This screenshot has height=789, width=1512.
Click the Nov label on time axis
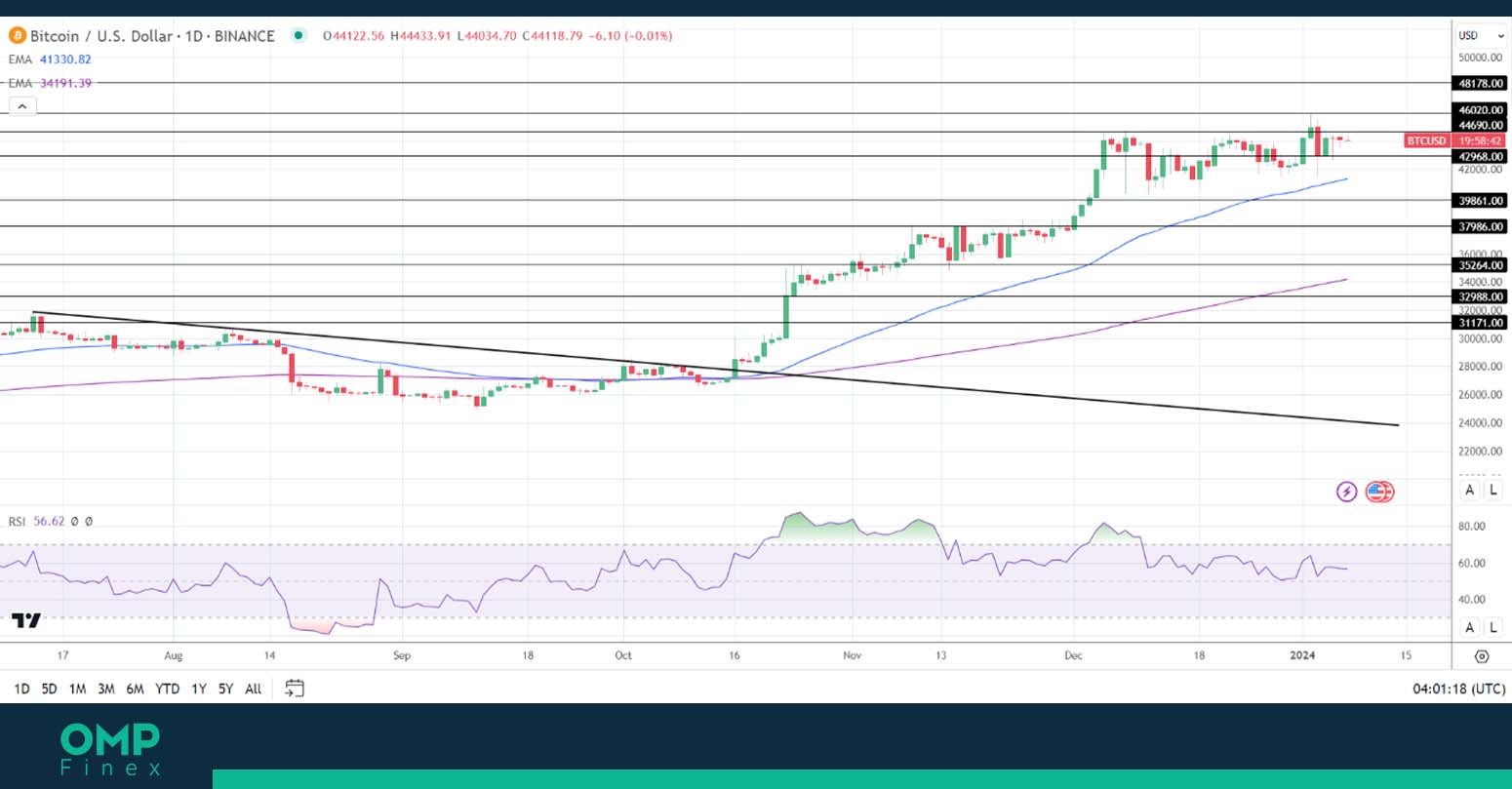click(x=852, y=655)
